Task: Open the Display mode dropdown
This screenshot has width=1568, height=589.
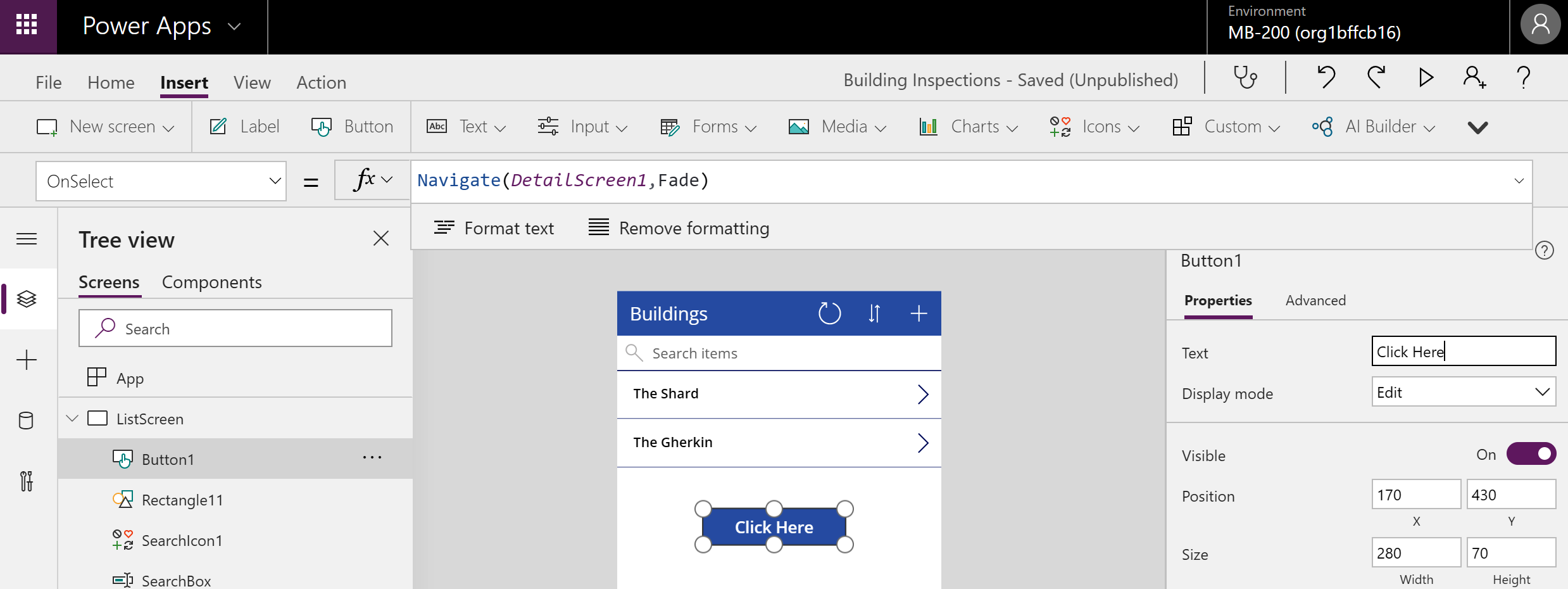Action: point(1464,392)
